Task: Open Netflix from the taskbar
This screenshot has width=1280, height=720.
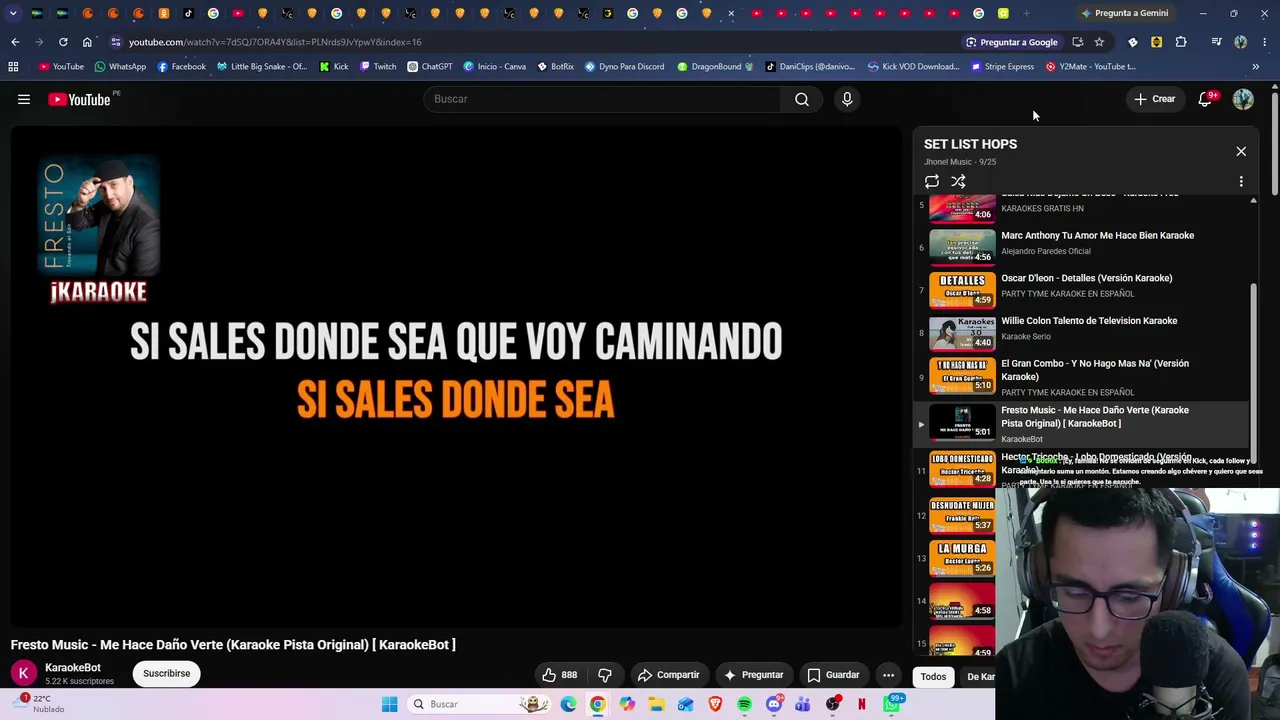Action: click(x=861, y=704)
